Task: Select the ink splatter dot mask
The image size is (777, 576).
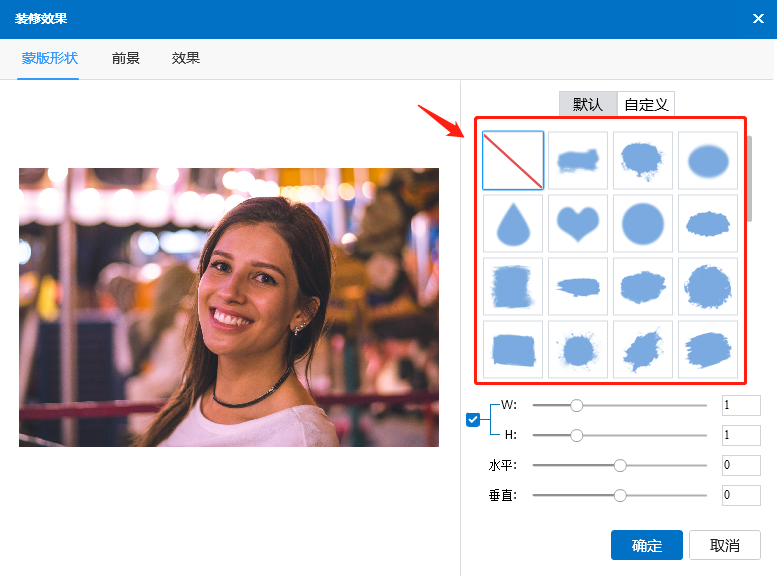Action: coord(578,349)
